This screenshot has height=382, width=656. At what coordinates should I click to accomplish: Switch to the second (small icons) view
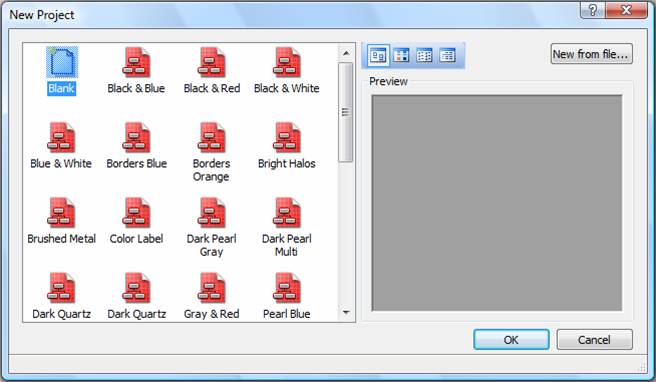tap(401, 55)
